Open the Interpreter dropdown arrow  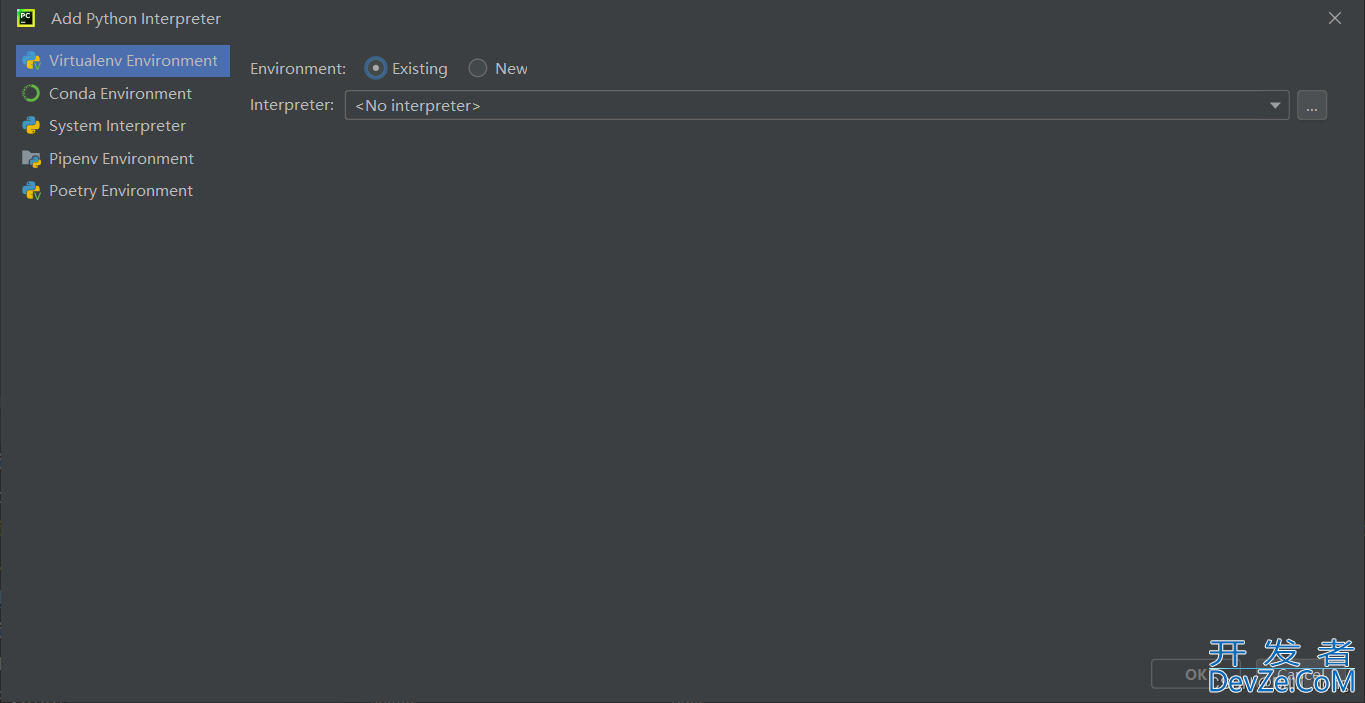(1275, 105)
